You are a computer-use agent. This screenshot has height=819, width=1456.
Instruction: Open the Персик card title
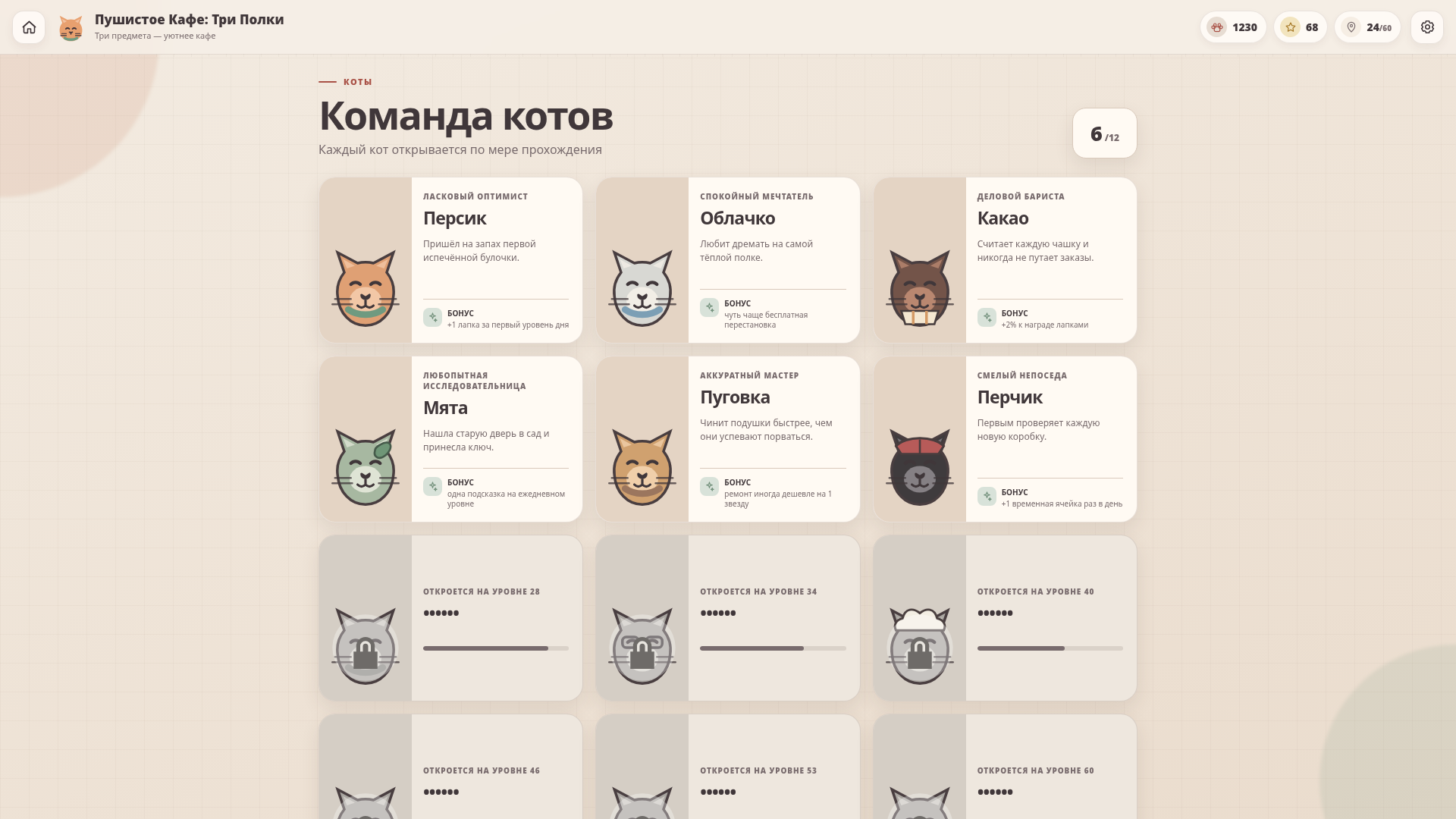tap(455, 218)
